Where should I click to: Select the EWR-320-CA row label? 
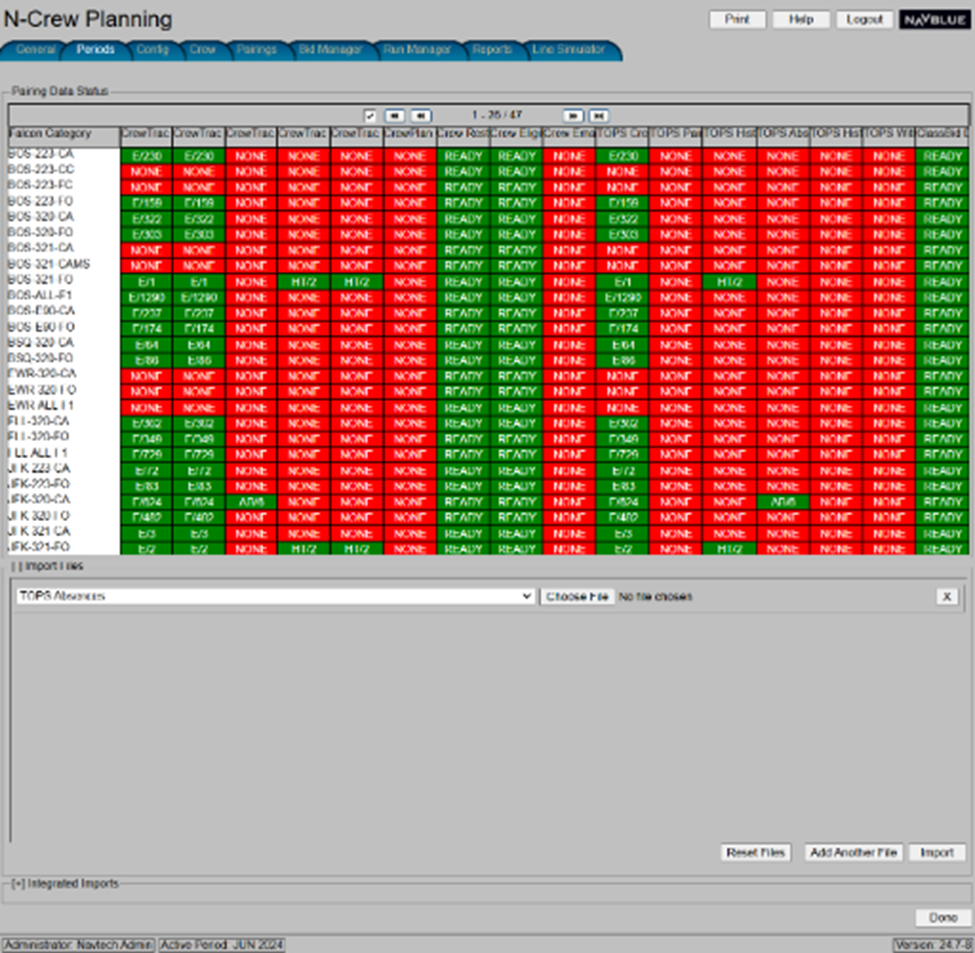pos(42,374)
